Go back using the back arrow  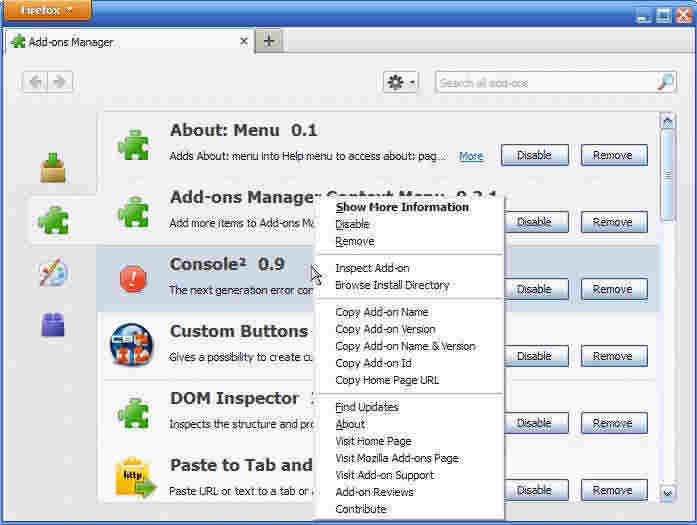(36, 82)
